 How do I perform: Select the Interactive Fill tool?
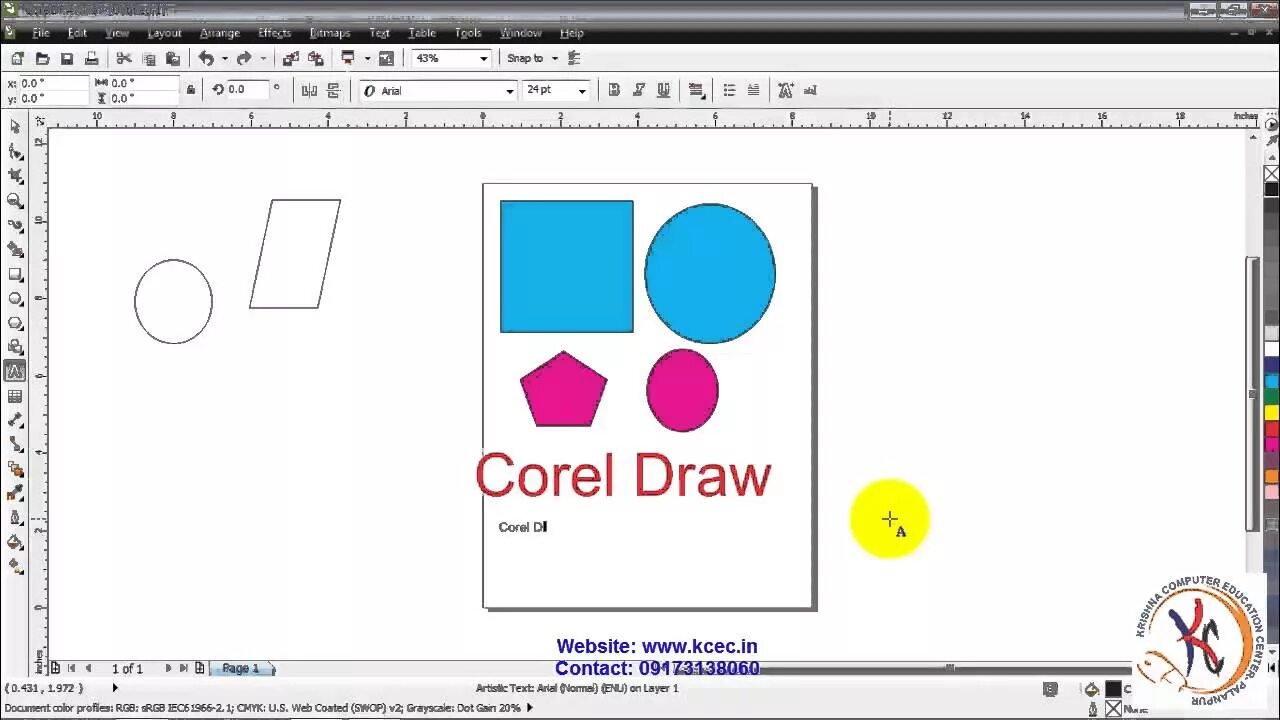click(15, 566)
